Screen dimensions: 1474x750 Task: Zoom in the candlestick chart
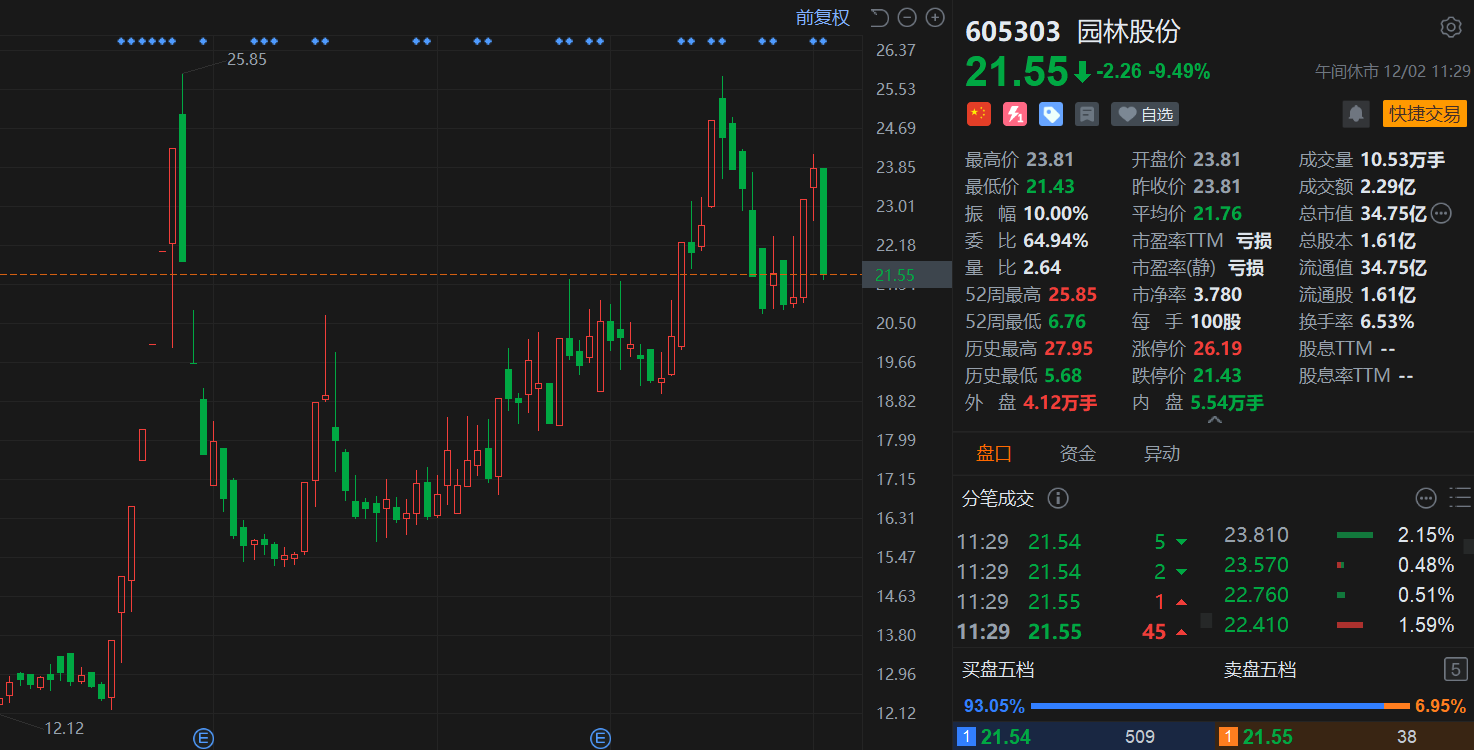[935, 17]
